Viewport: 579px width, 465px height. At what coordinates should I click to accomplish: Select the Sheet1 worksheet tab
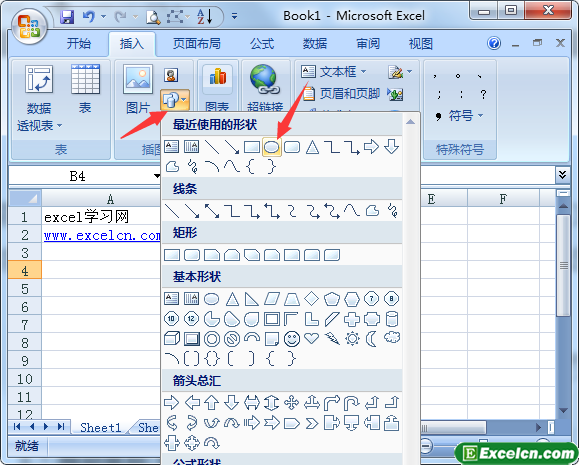(100, 428)
